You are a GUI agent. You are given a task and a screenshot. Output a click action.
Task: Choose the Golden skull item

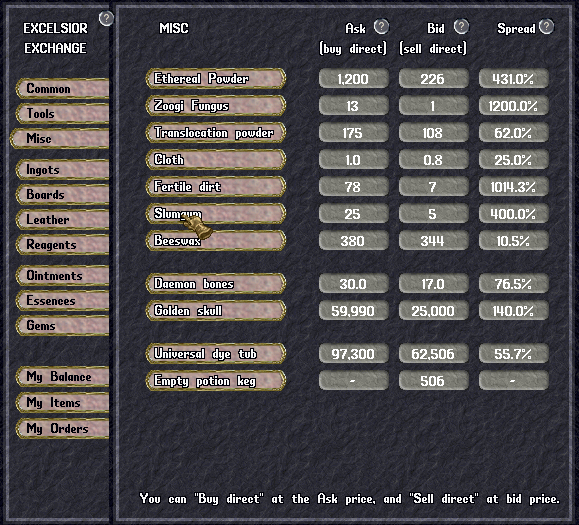(216, 310)
